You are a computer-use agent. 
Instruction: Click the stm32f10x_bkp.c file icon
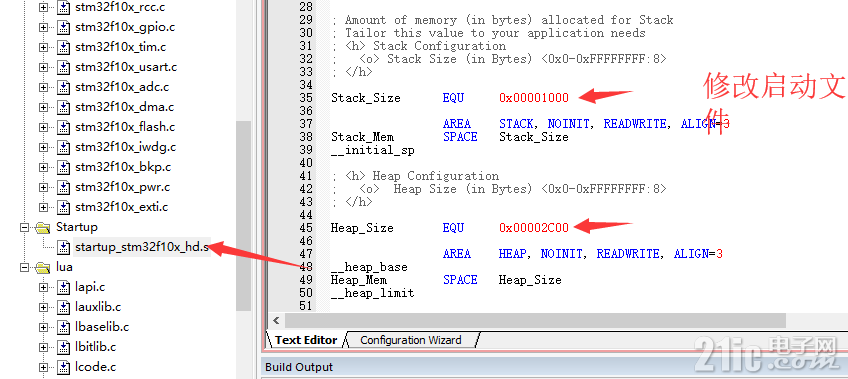point(64,168)
